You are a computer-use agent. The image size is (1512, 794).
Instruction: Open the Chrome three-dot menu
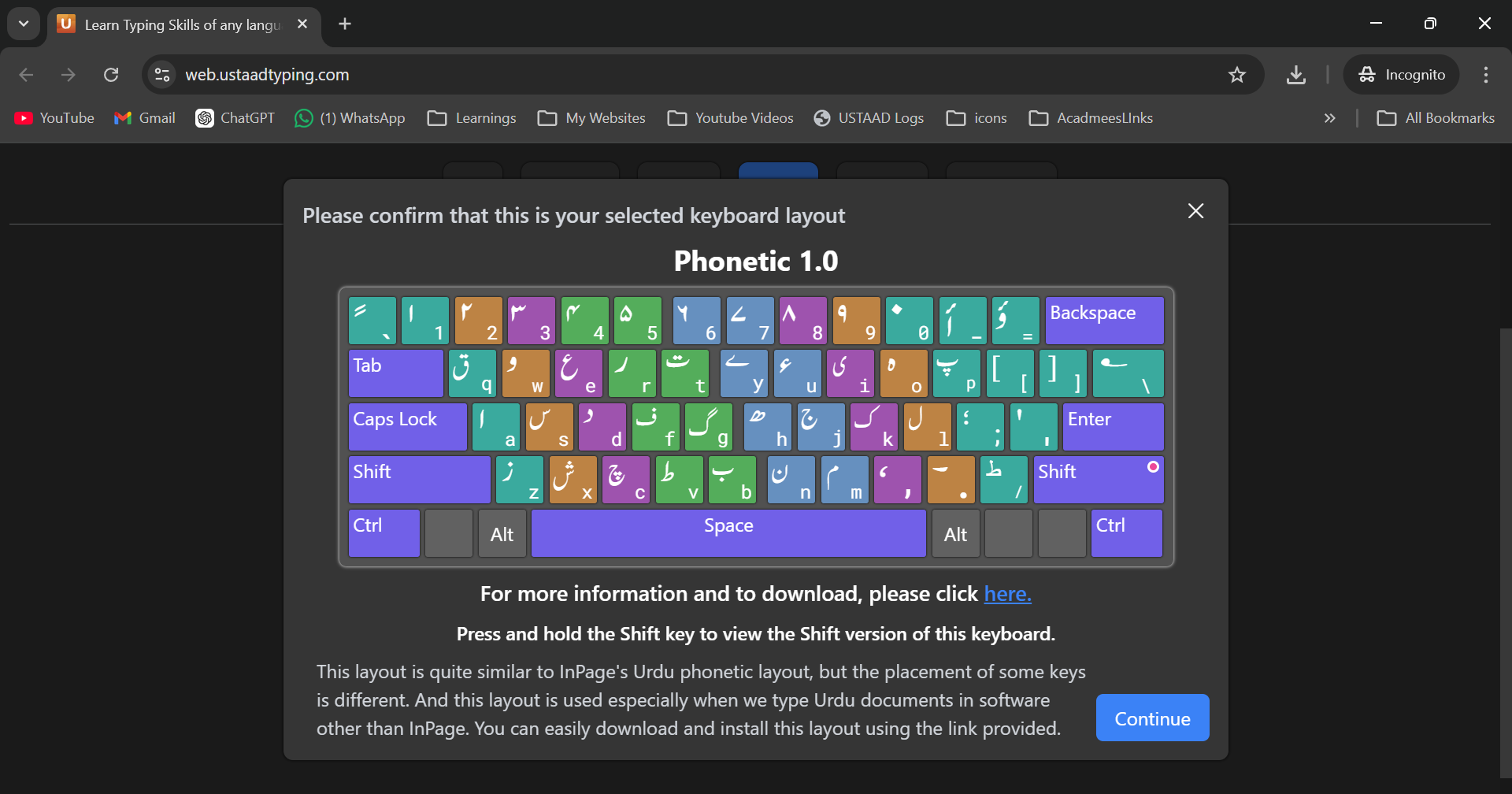(x=1486, y=75)
